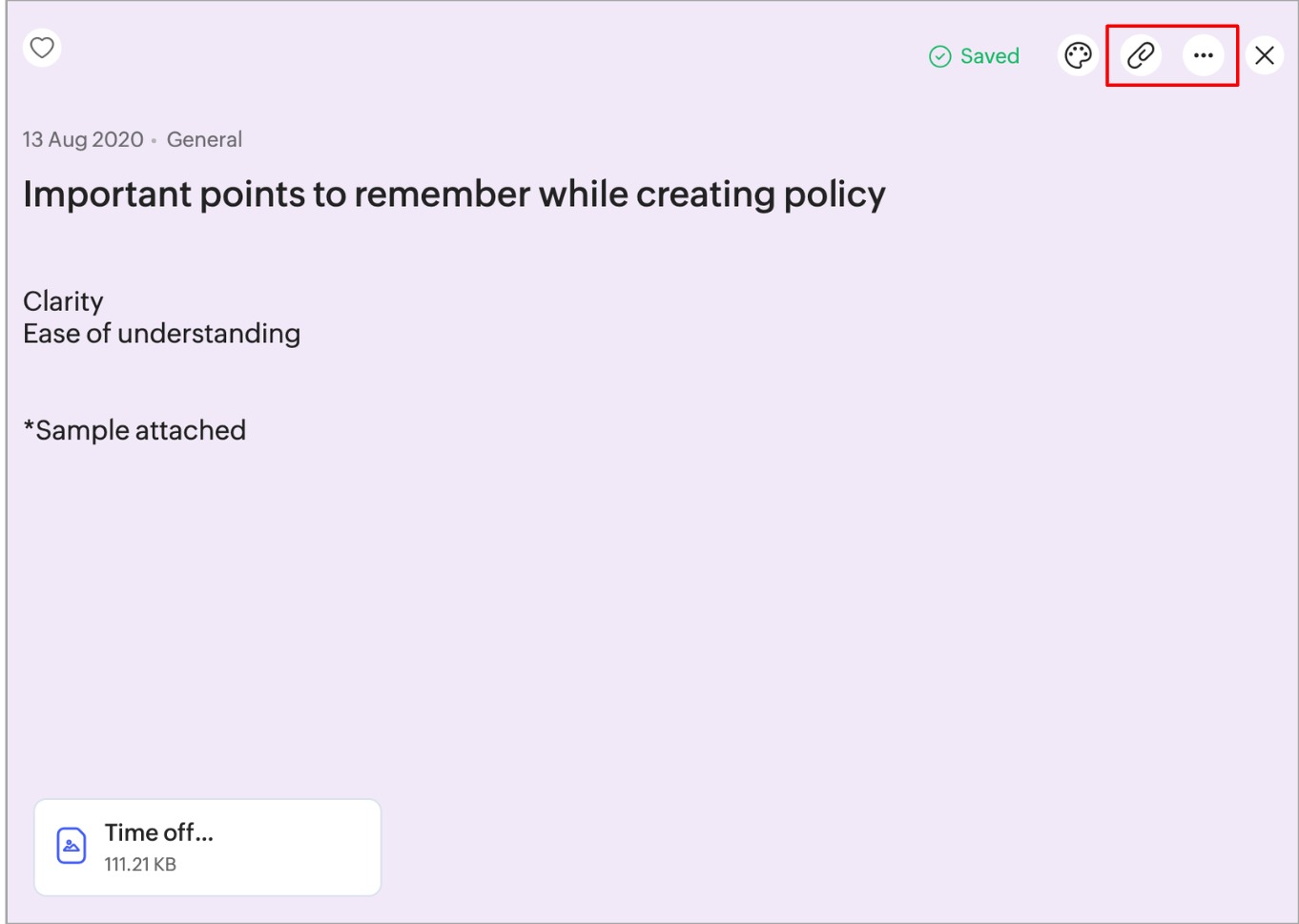Place cursor on the Clarity line
Image resolution: width=1299 pixels, height=924 pixels.
coord(63,301)
